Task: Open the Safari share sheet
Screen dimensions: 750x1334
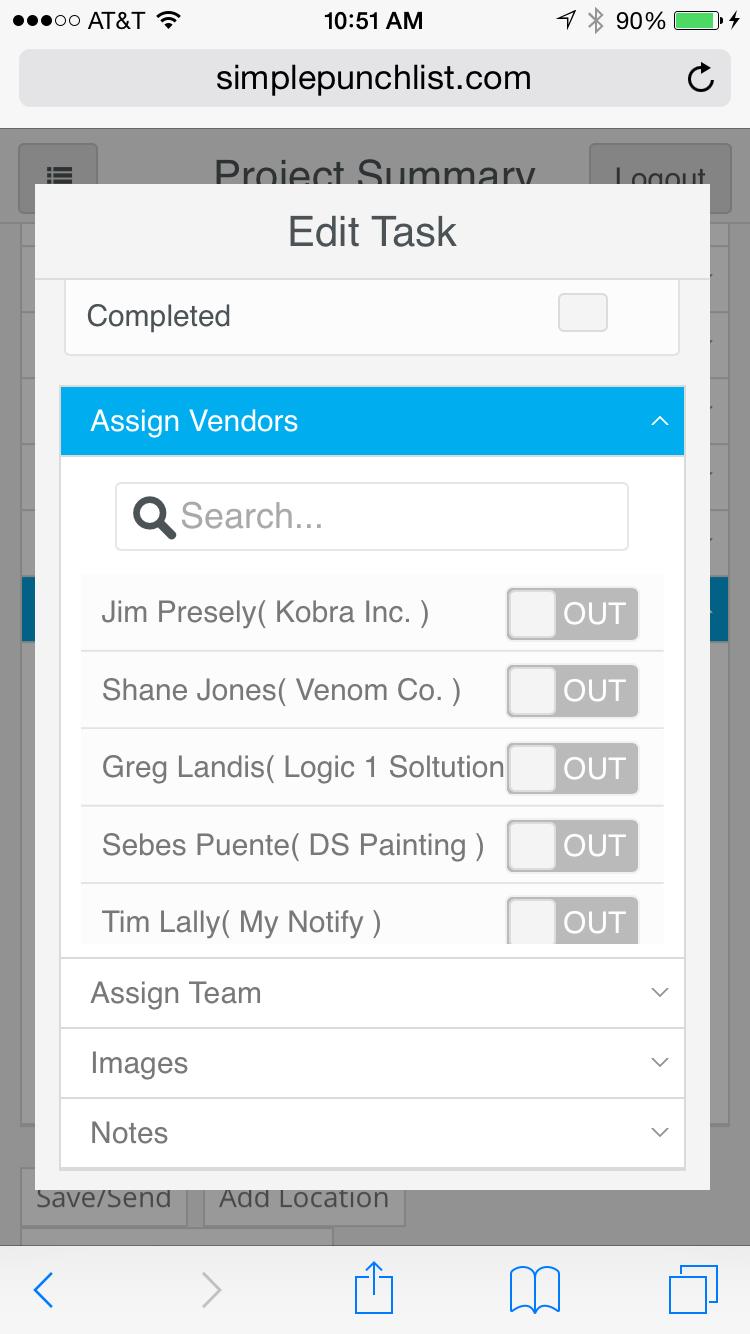Action: [373, 1288]
